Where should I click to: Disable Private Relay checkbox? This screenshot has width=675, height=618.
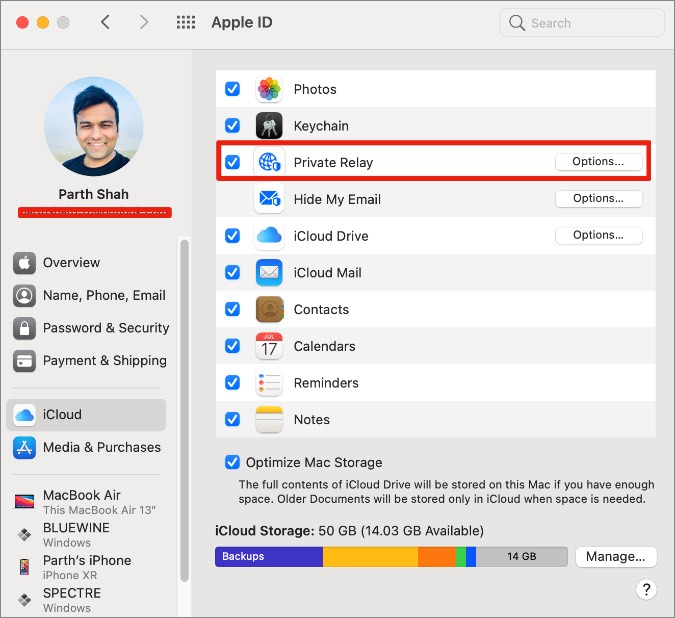tap(233, 162)
